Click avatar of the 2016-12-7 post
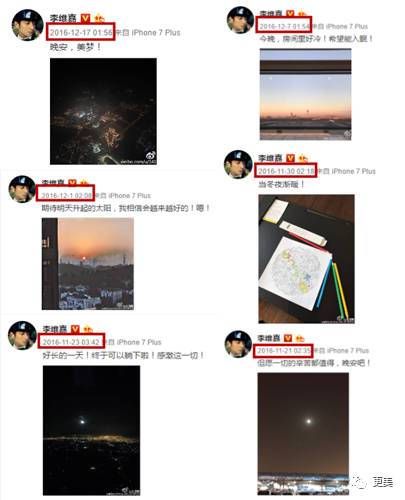The image size is (405, 500). click(240, 20)
